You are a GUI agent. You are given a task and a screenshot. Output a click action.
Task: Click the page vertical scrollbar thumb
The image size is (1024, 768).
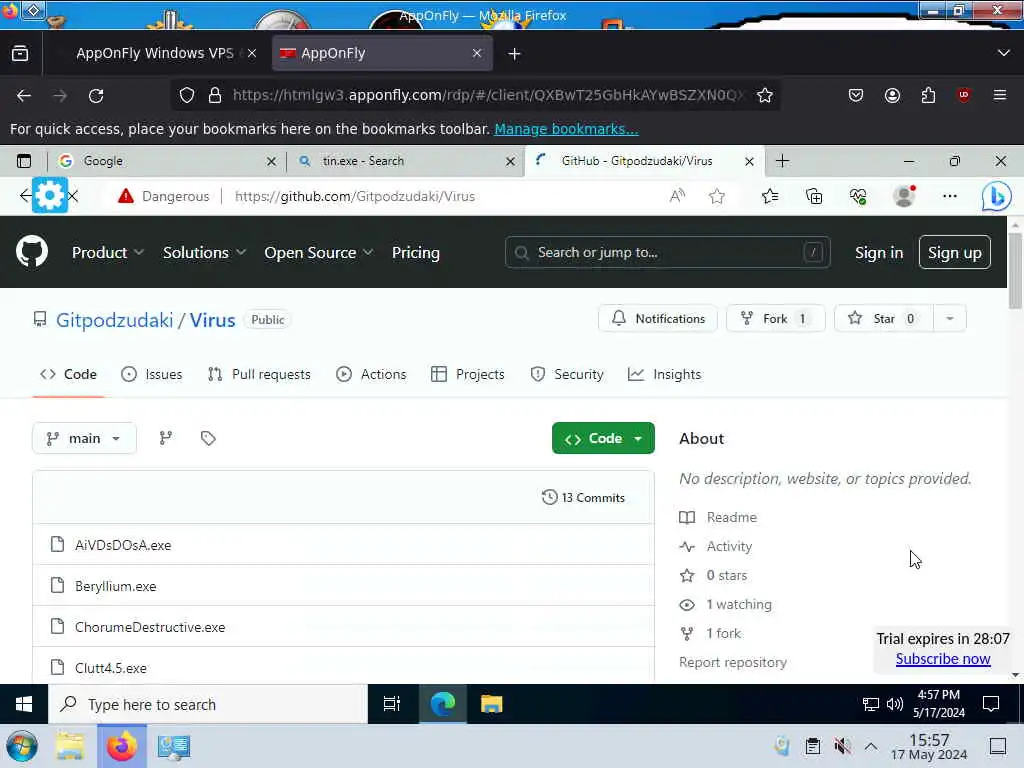1014,270
